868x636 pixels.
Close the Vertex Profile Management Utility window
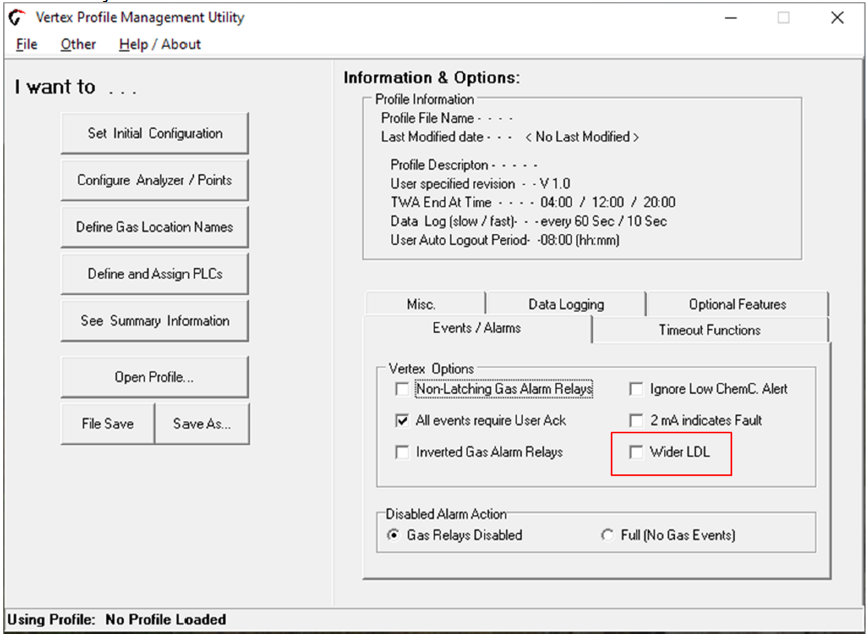coord(838,18)
